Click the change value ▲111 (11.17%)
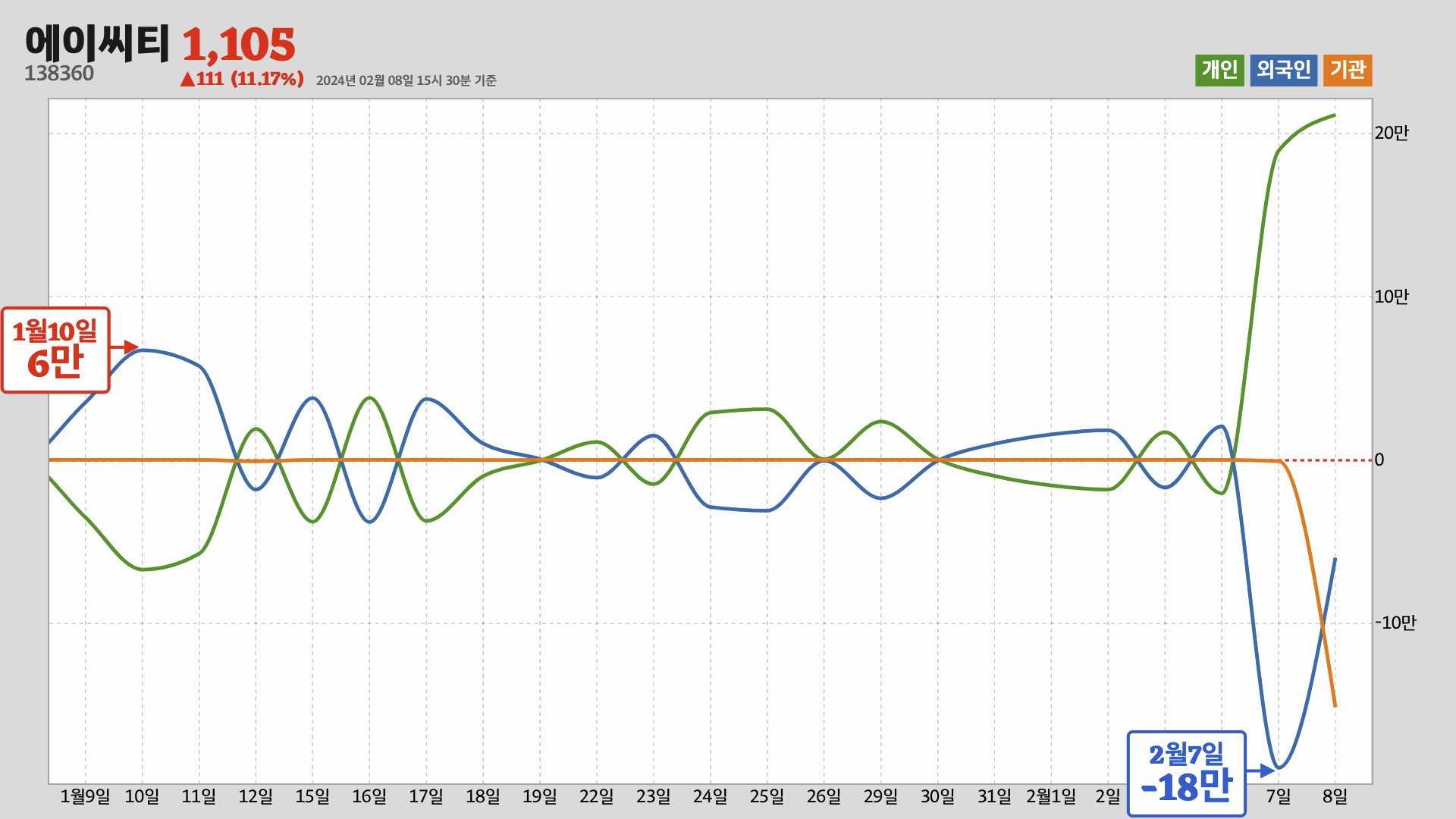The width and height of the screenshot is (1456, 819). click(242, 79)
